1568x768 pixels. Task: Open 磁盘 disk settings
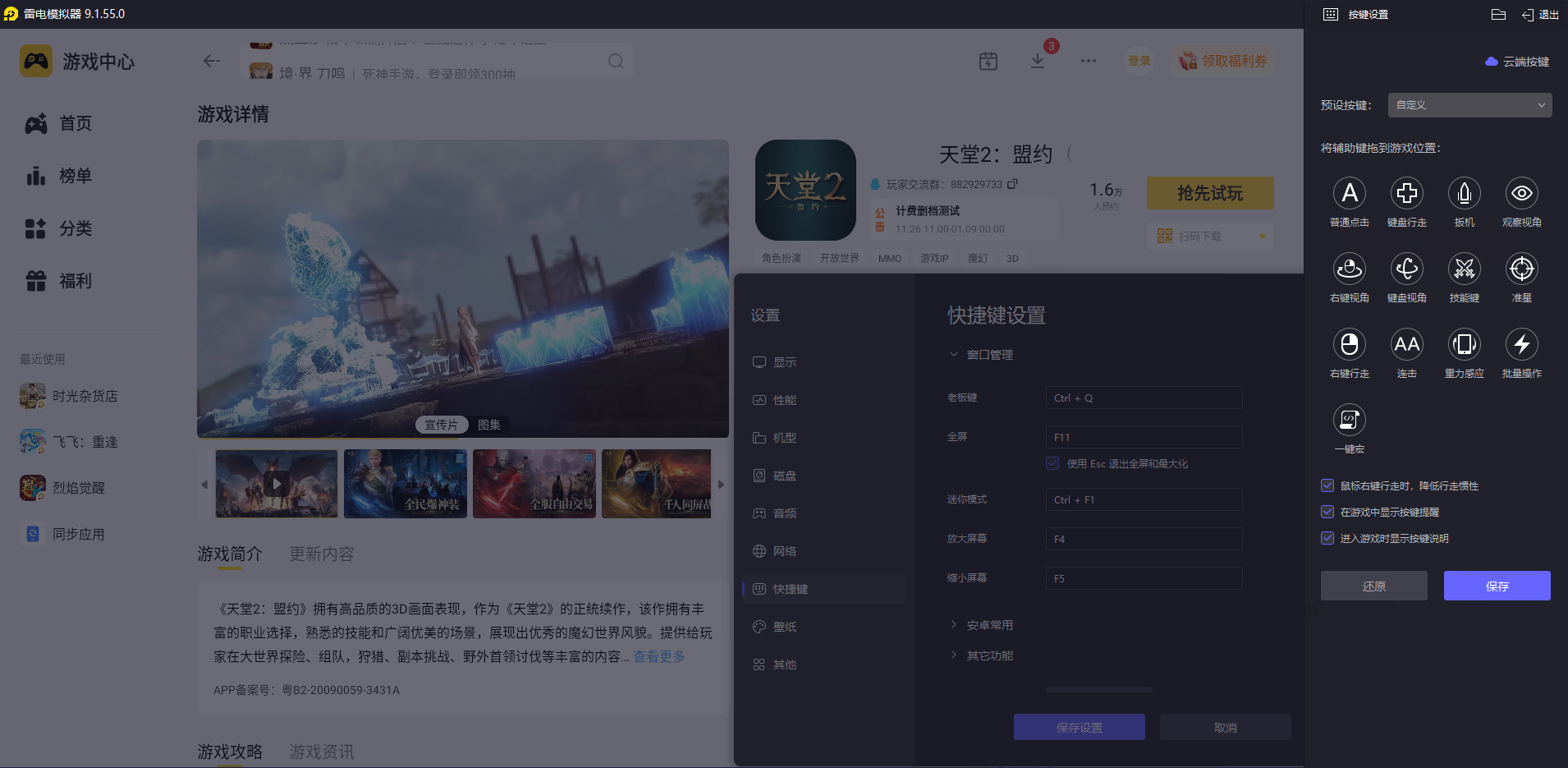tap(824, 476)
